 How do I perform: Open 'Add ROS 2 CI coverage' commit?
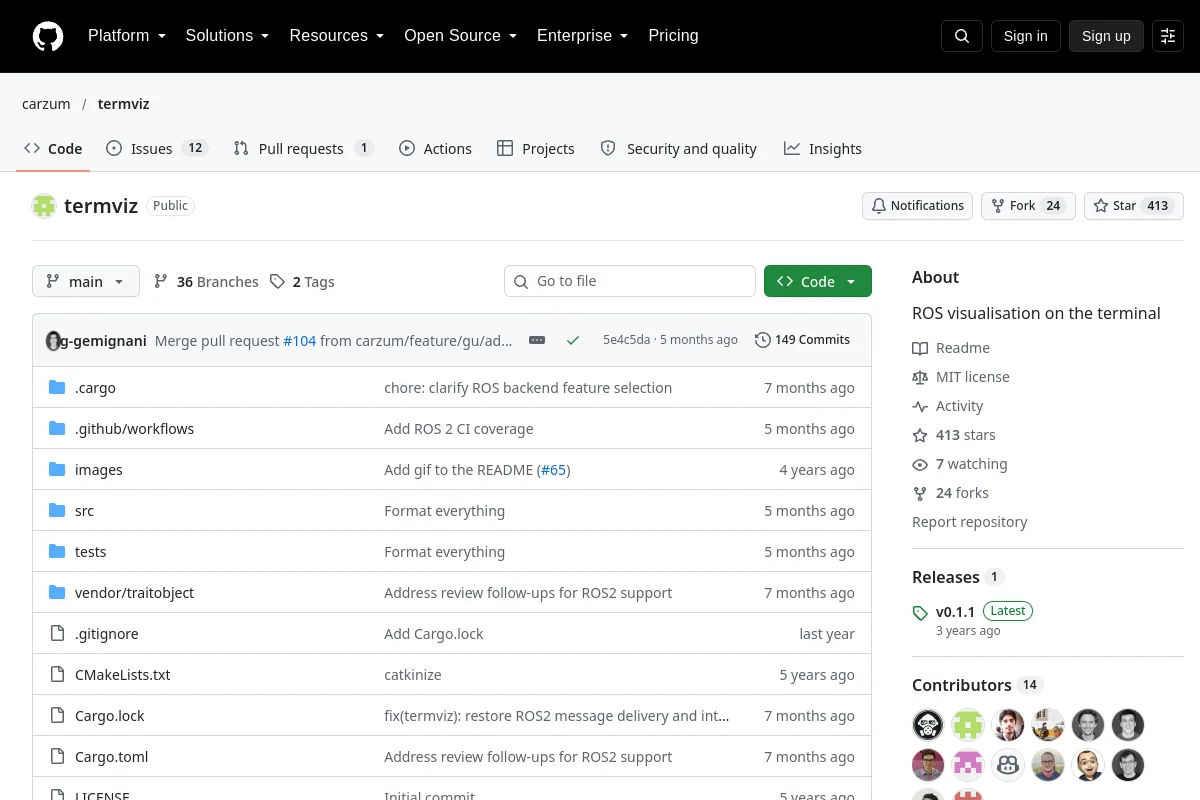(x=459, y=429)
